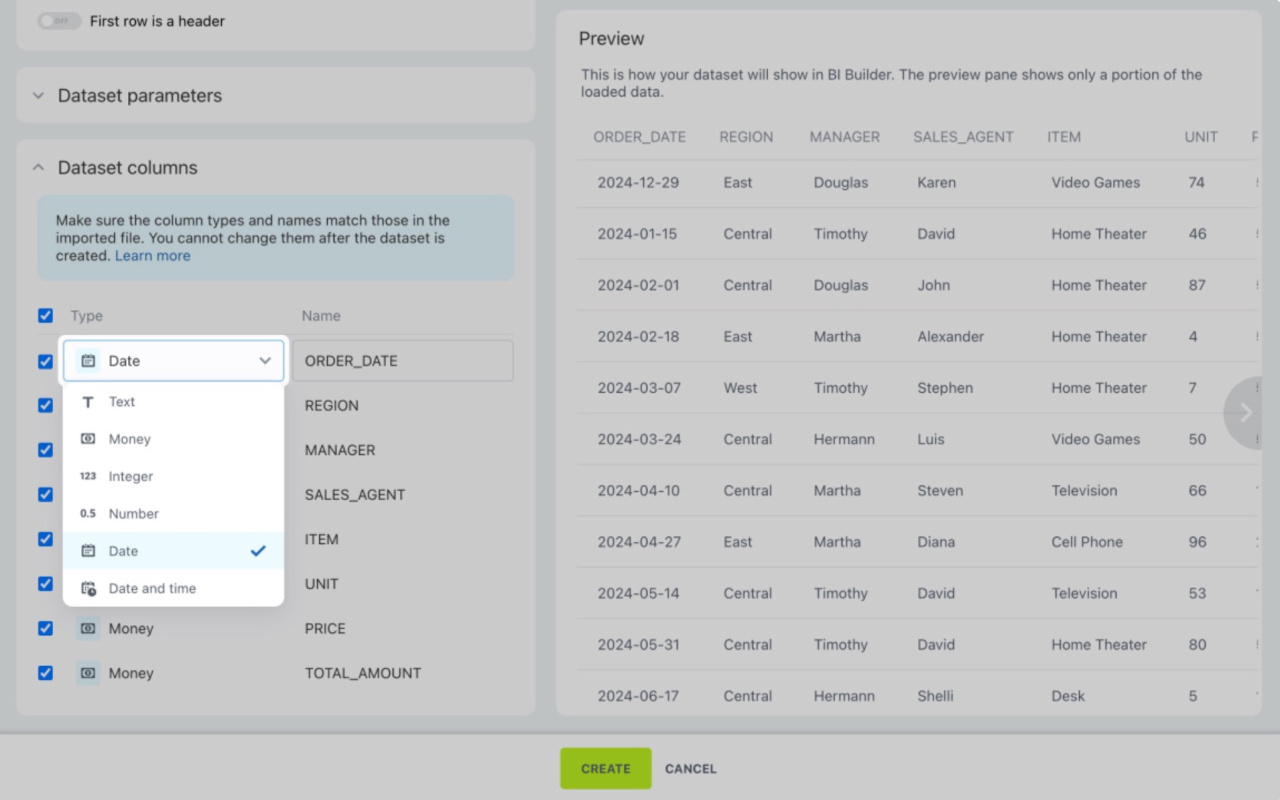Select Date and time from type list
The width and height of the screenshot is (1280, 800).
[x=152, y=589]
